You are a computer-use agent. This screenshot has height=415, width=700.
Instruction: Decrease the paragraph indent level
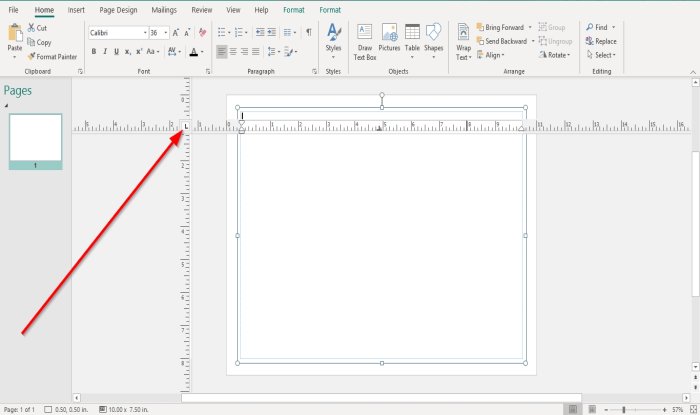point(259,32)
